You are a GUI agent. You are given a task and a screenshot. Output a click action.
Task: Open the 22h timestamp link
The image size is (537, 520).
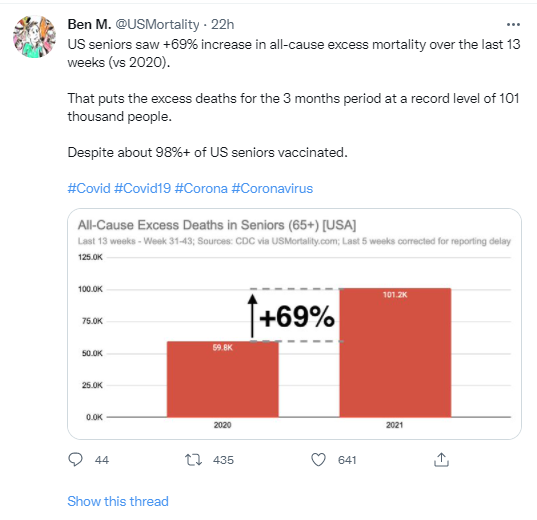[x=222, y=24]
